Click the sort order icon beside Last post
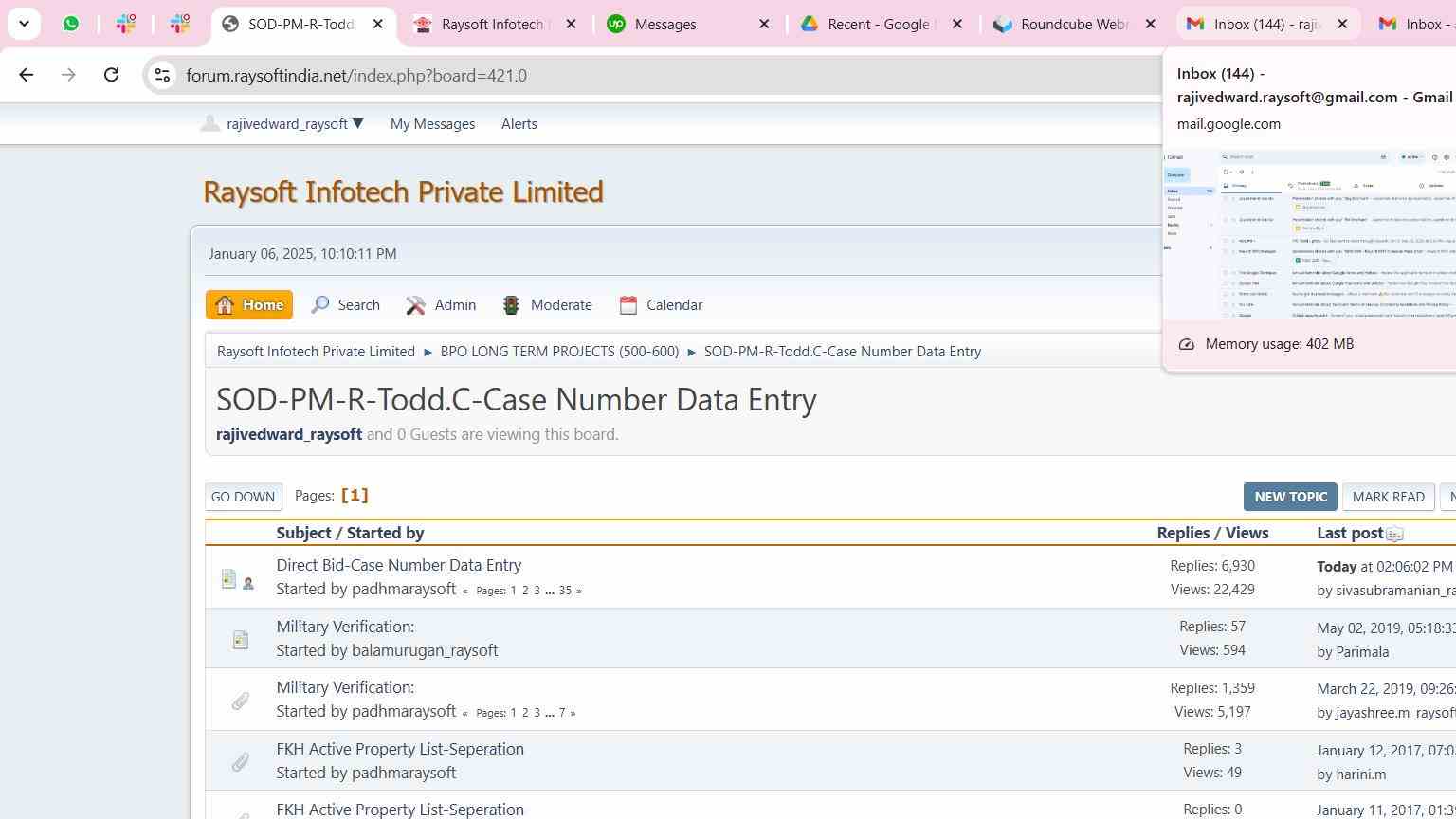This screenshot has height=819, width=1456. tap(1394, 535)
